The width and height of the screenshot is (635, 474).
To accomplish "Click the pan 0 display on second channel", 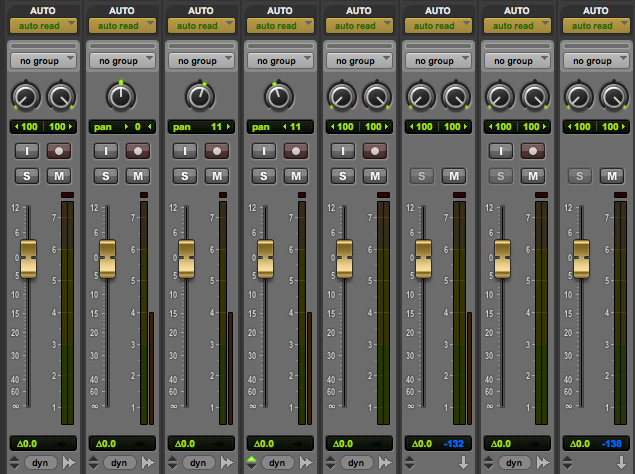I will coord(122,127).
